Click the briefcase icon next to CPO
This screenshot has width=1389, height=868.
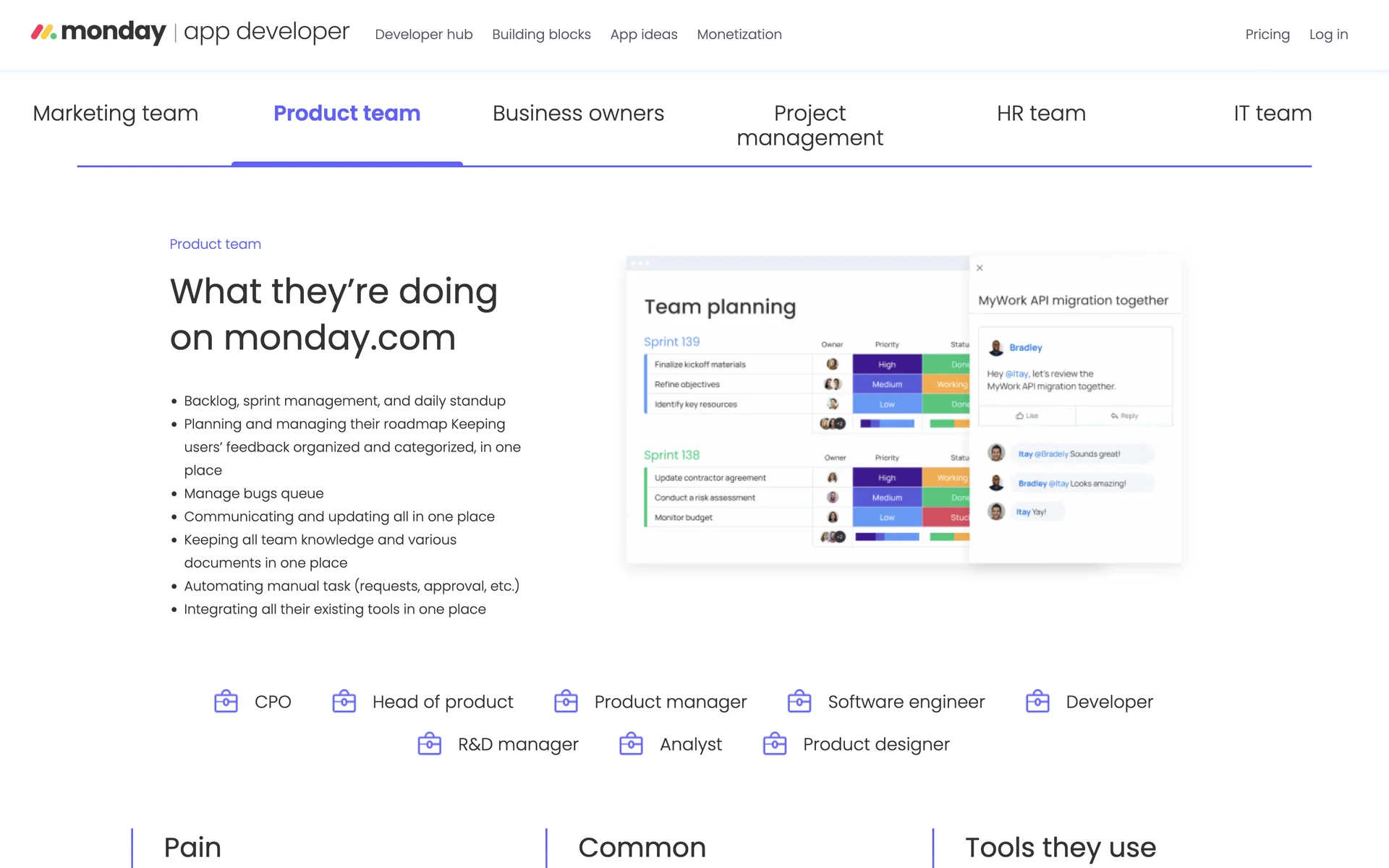[x=226, y=702]
